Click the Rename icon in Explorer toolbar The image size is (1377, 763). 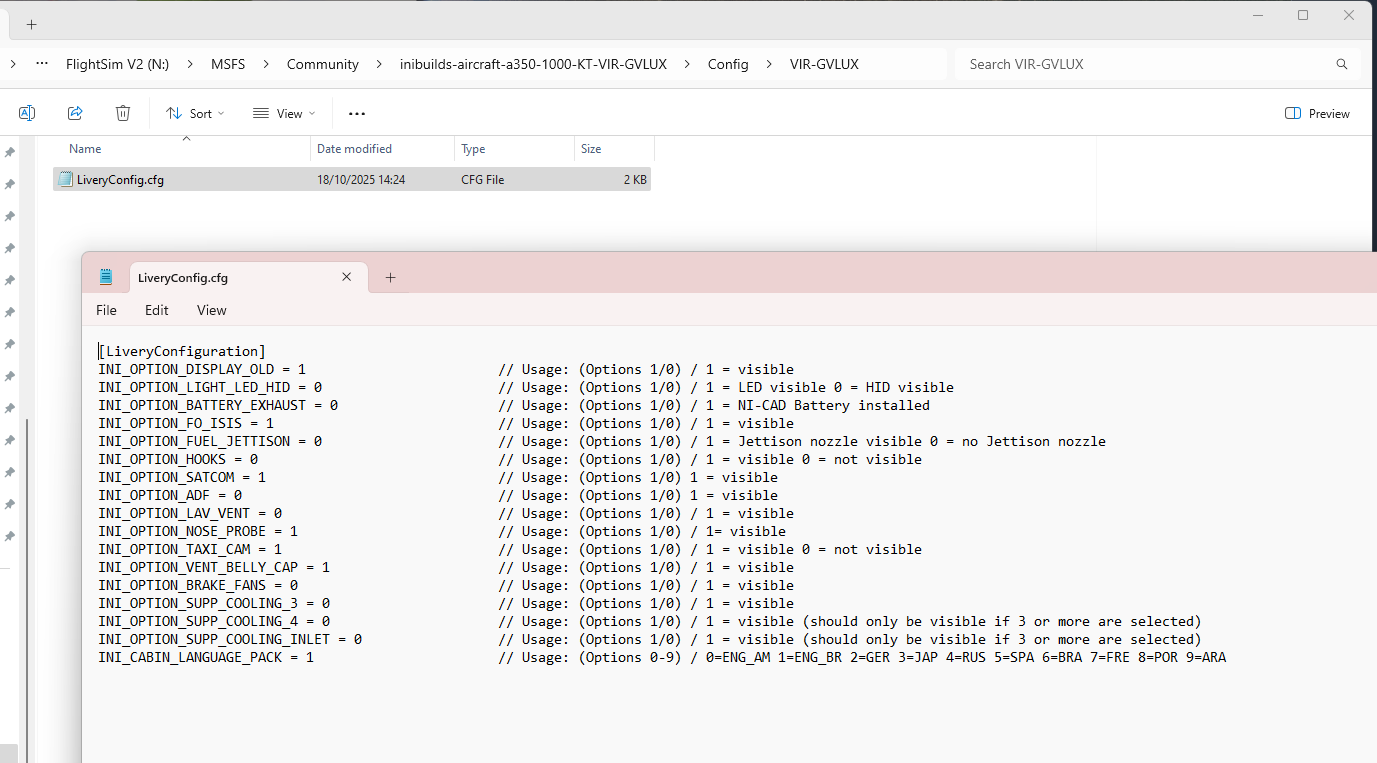[27, 113]
